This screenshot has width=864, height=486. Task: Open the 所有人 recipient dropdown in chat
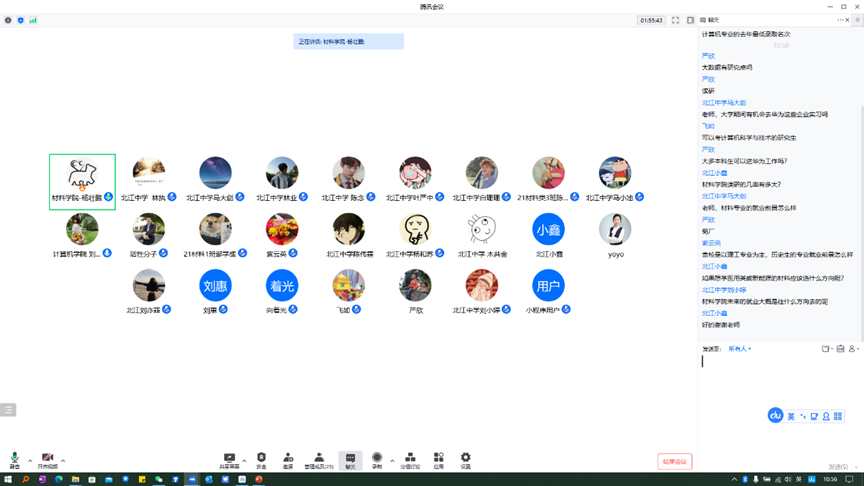point(740,349)
